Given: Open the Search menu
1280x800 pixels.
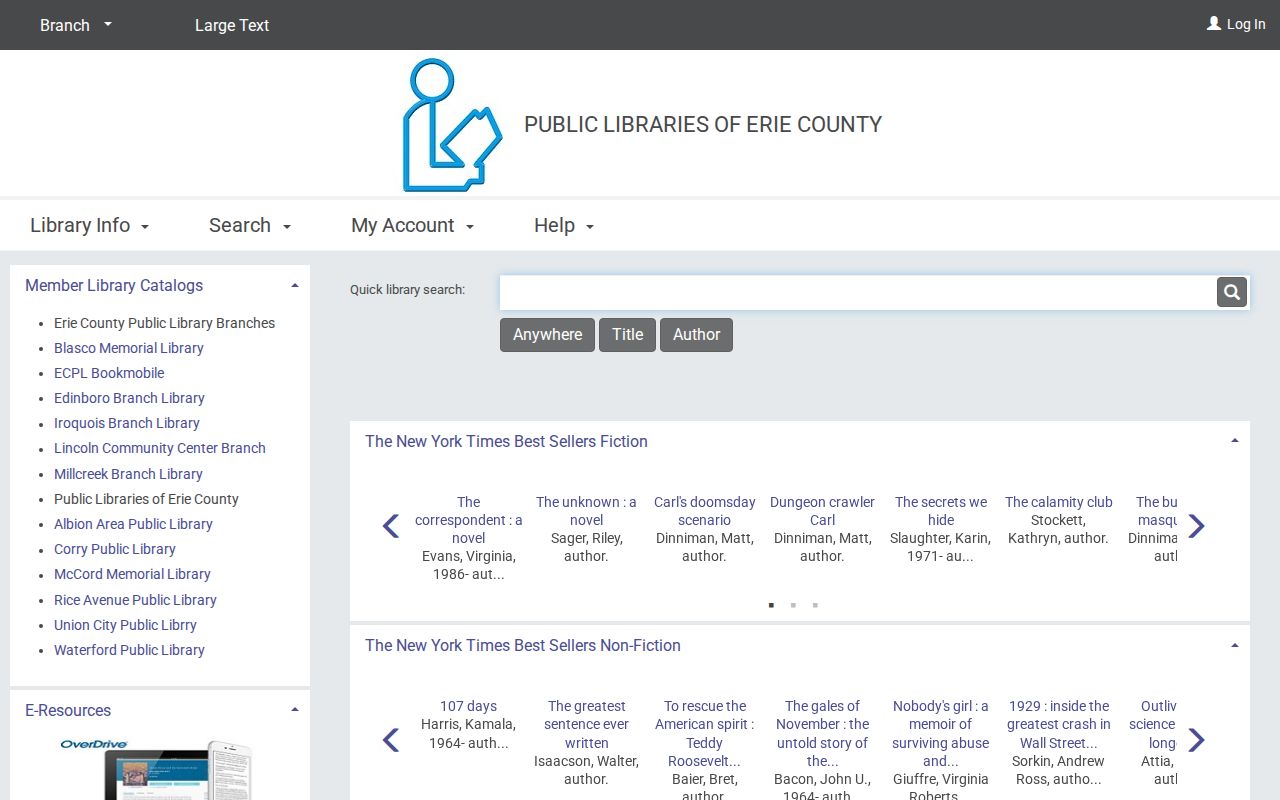Looking at the screenshot, I should click(x=250, y=225).
